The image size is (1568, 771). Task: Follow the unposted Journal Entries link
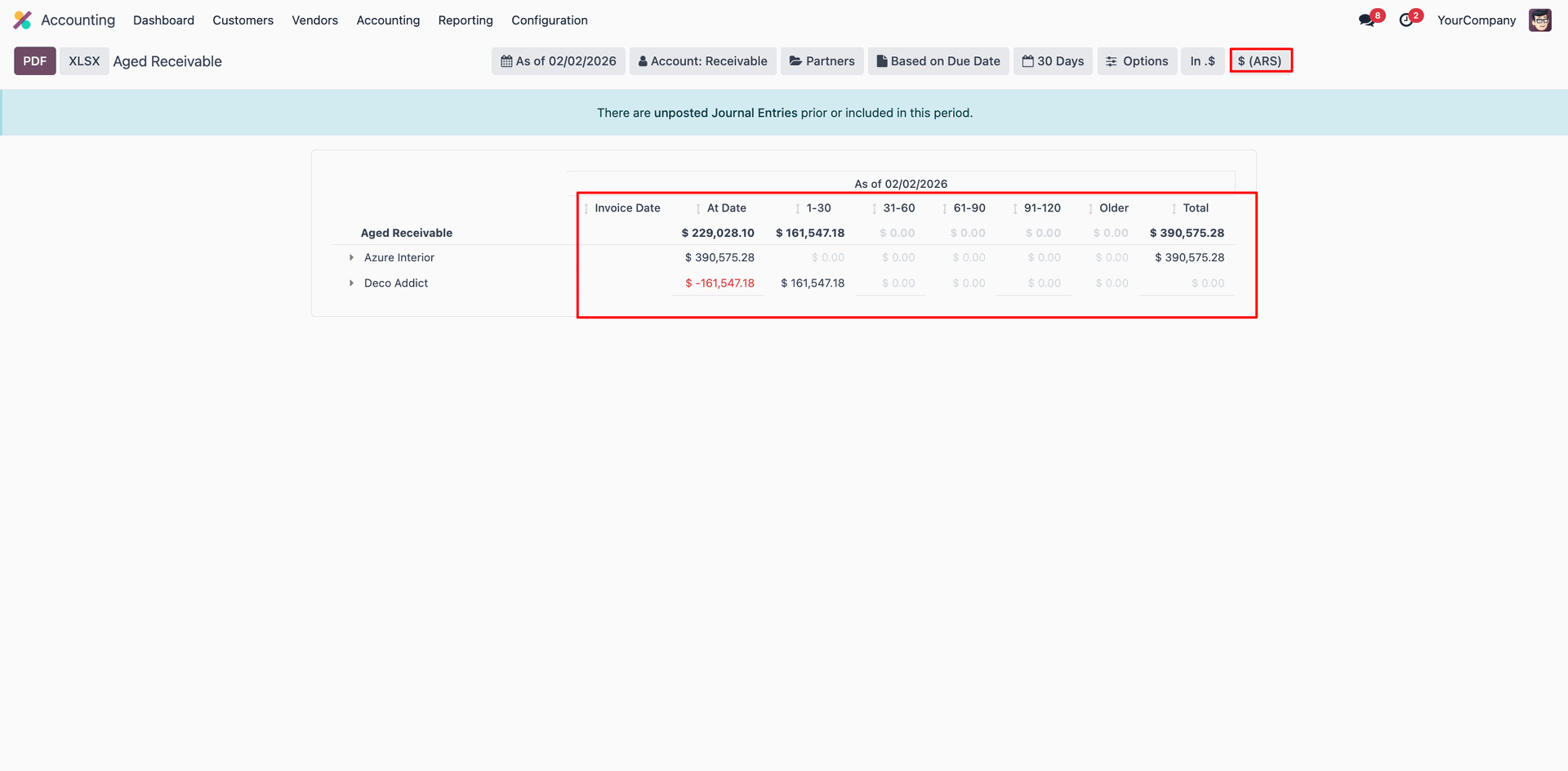pyautogui.click(x=725, y=113)
